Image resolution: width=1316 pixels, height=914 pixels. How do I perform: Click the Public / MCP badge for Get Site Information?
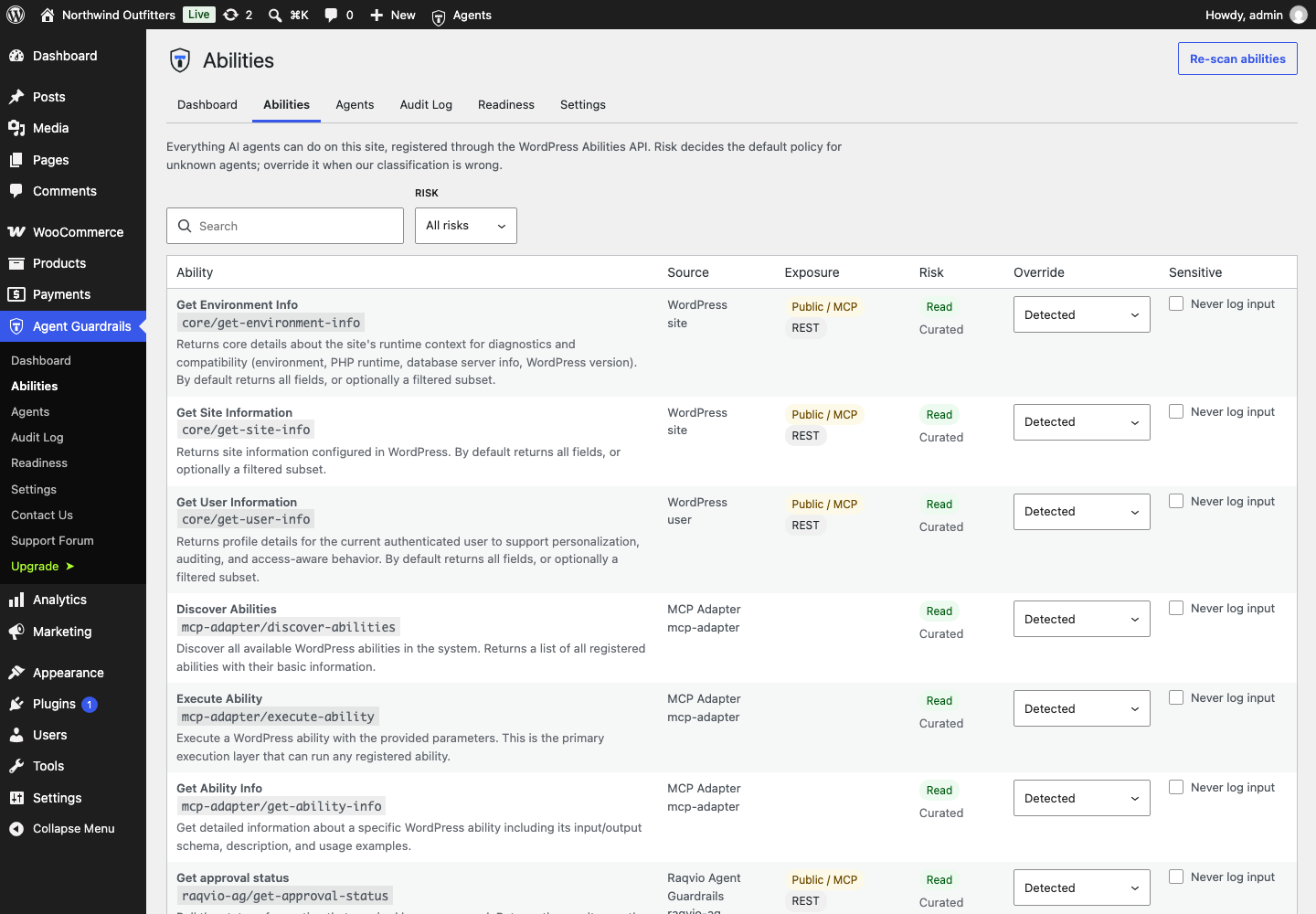[824, 414]
